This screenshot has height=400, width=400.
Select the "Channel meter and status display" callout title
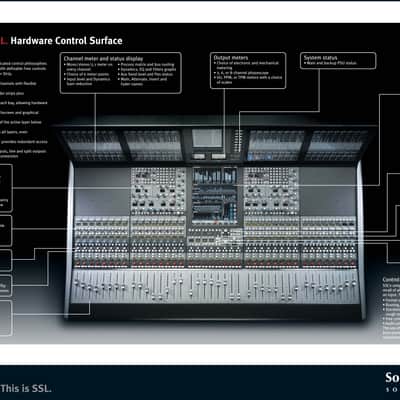point(103,59)
